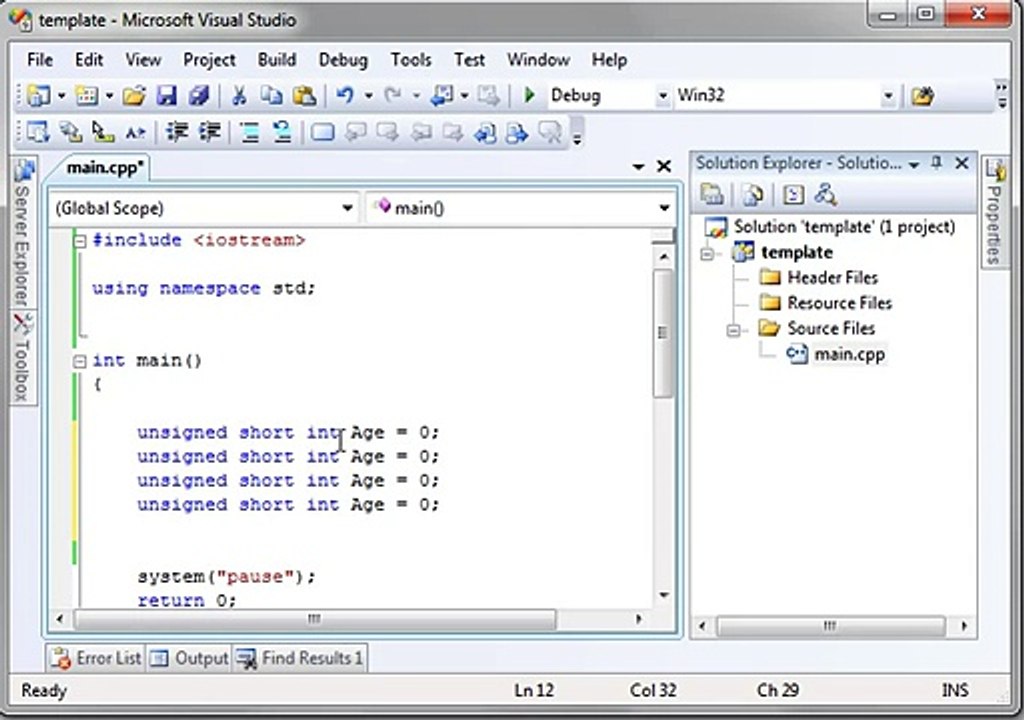Collapse the #include code region
1024x720 pixels.
tap(80, 242)
